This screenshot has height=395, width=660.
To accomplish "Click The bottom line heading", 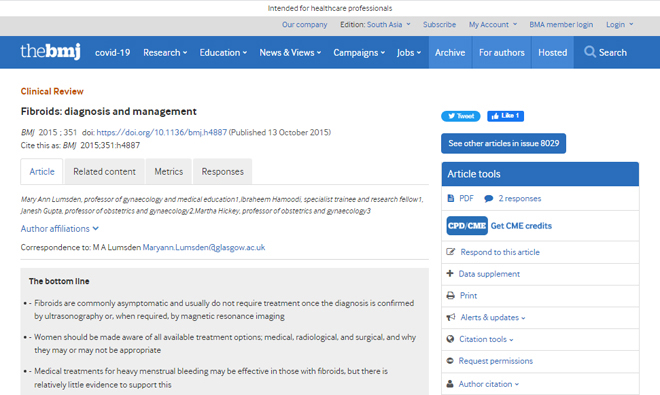I will 59,281.
